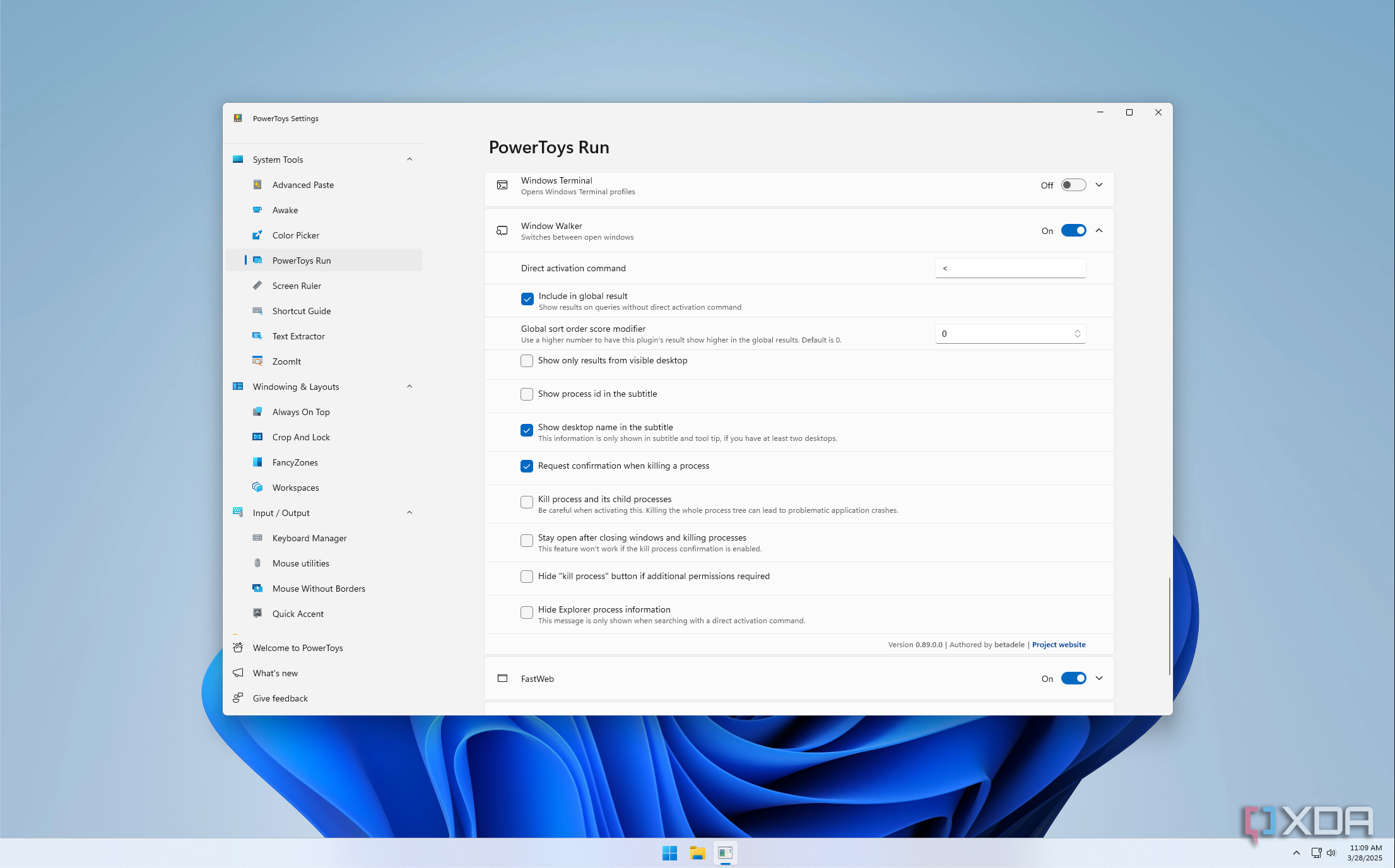Collapse the Window Walker plugin settings
The width and height of the screenshot is (1395, 868).
[x=1099, y=231]
